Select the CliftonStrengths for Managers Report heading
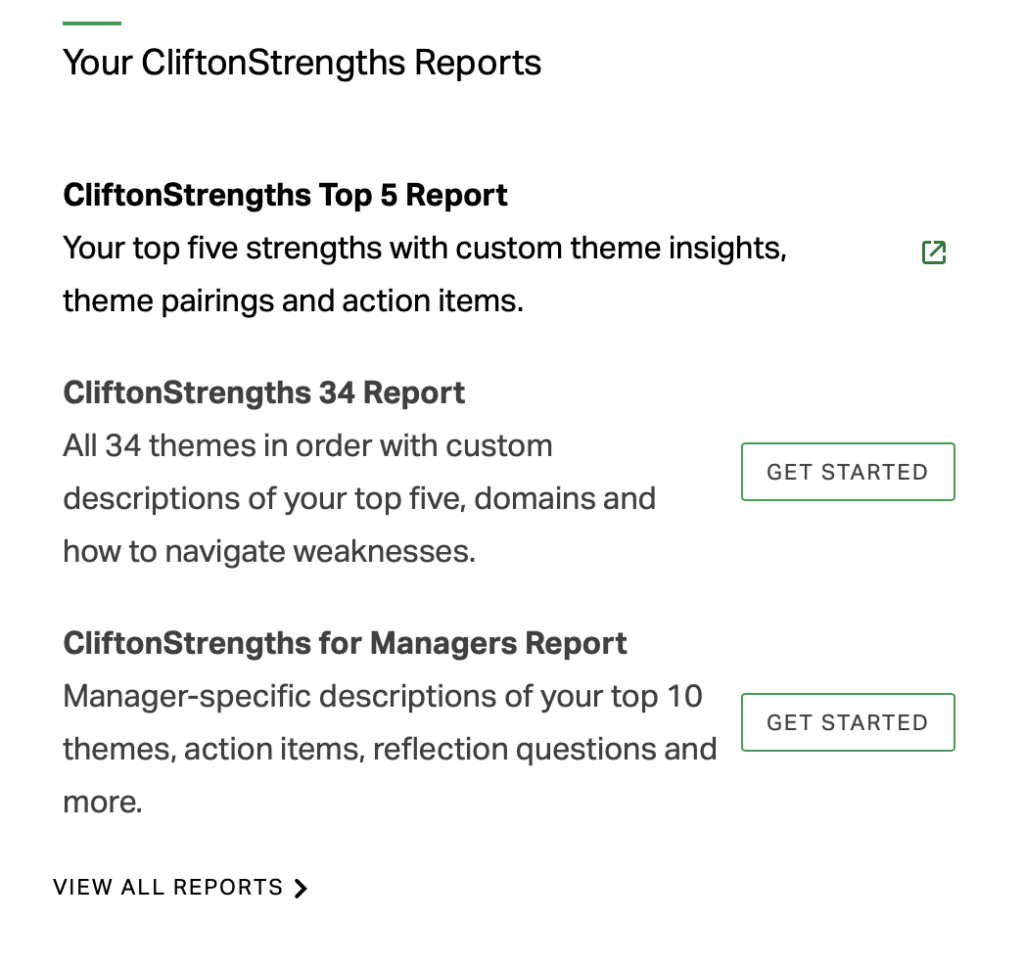 point(345,643)
